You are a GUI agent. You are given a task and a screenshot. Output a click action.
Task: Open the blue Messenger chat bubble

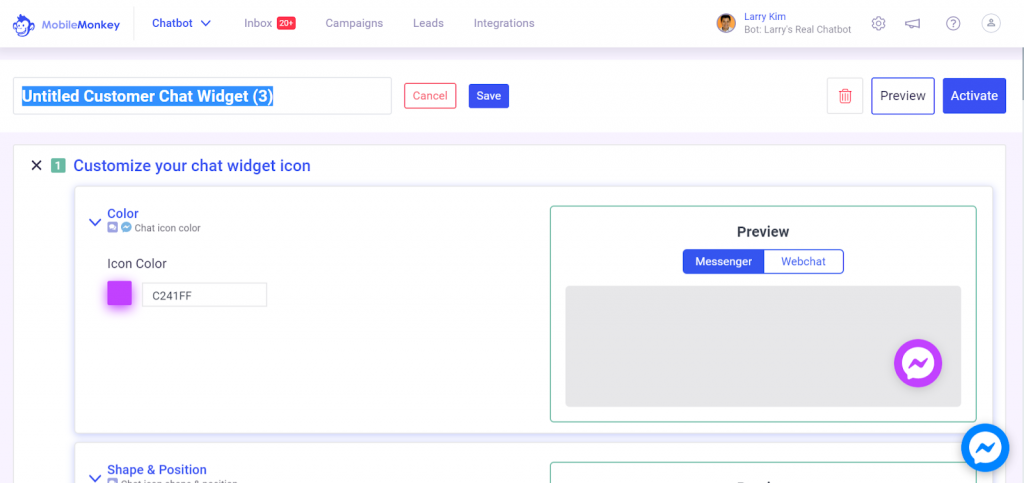pos(985,448)
